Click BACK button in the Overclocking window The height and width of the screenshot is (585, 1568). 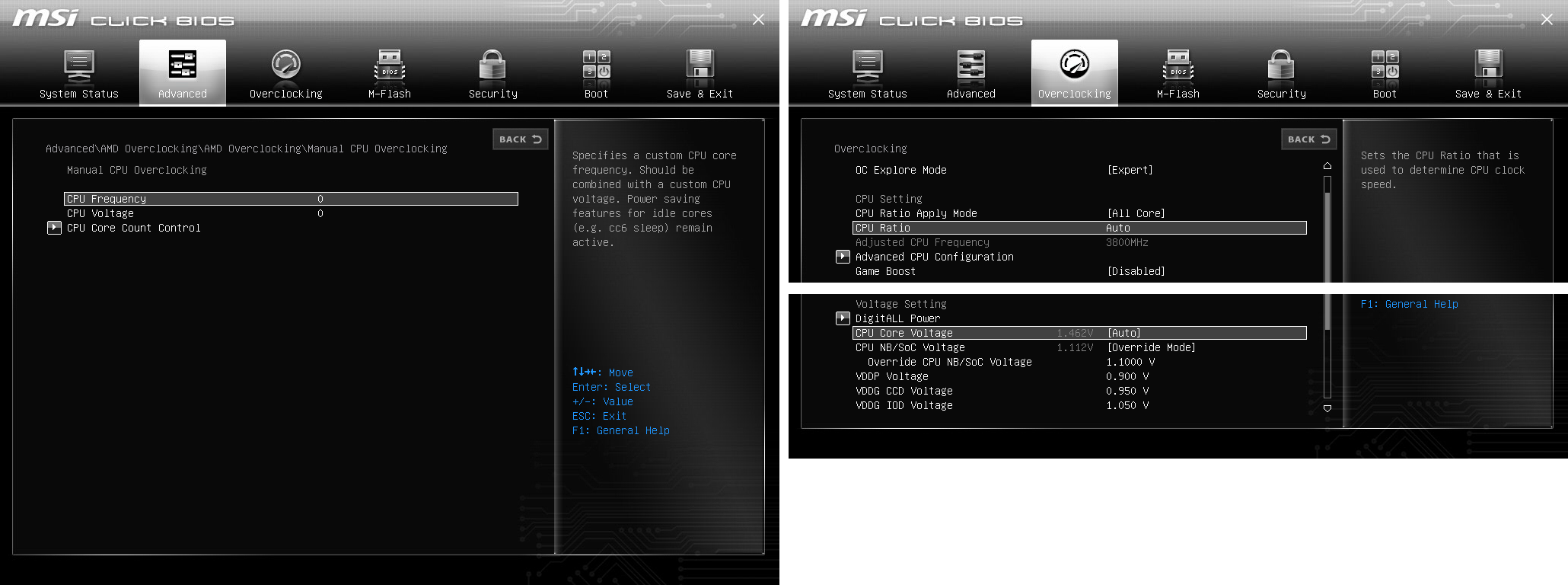pos(1309,139)
